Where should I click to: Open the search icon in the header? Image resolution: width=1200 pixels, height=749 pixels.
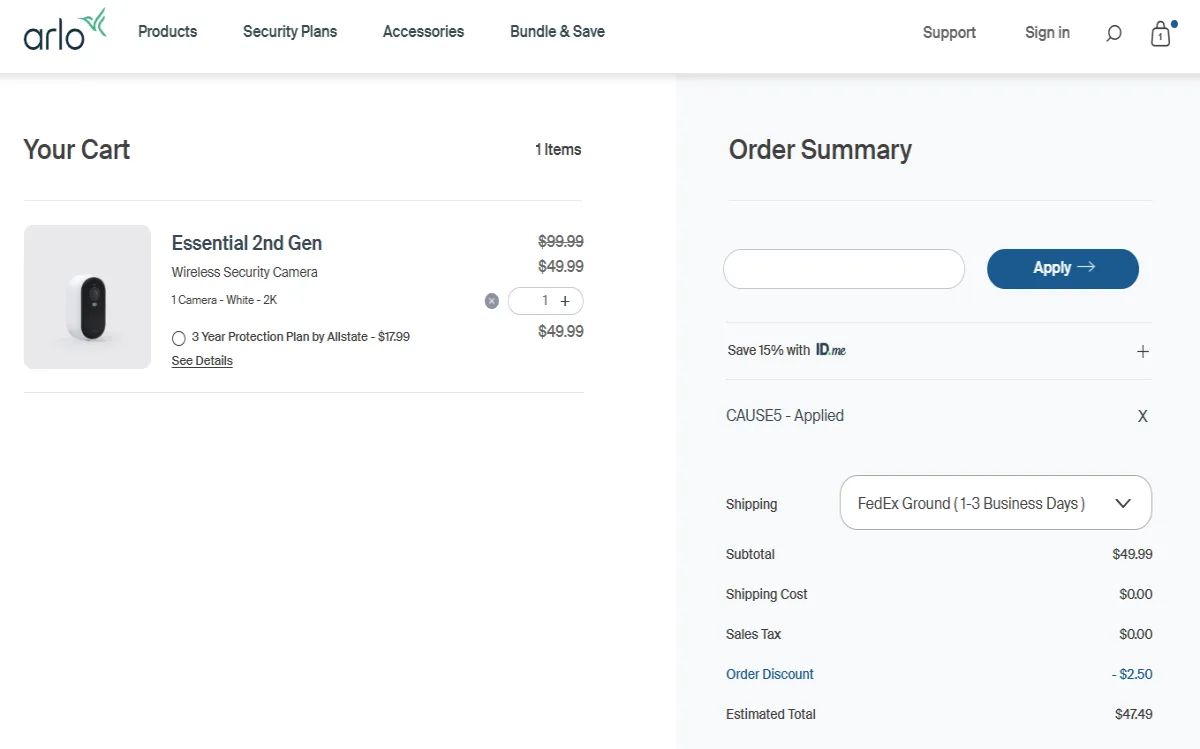1113,33
